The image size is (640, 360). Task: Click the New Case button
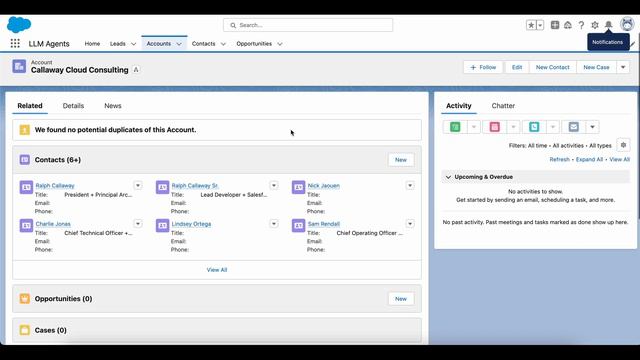tap(596, 67)
